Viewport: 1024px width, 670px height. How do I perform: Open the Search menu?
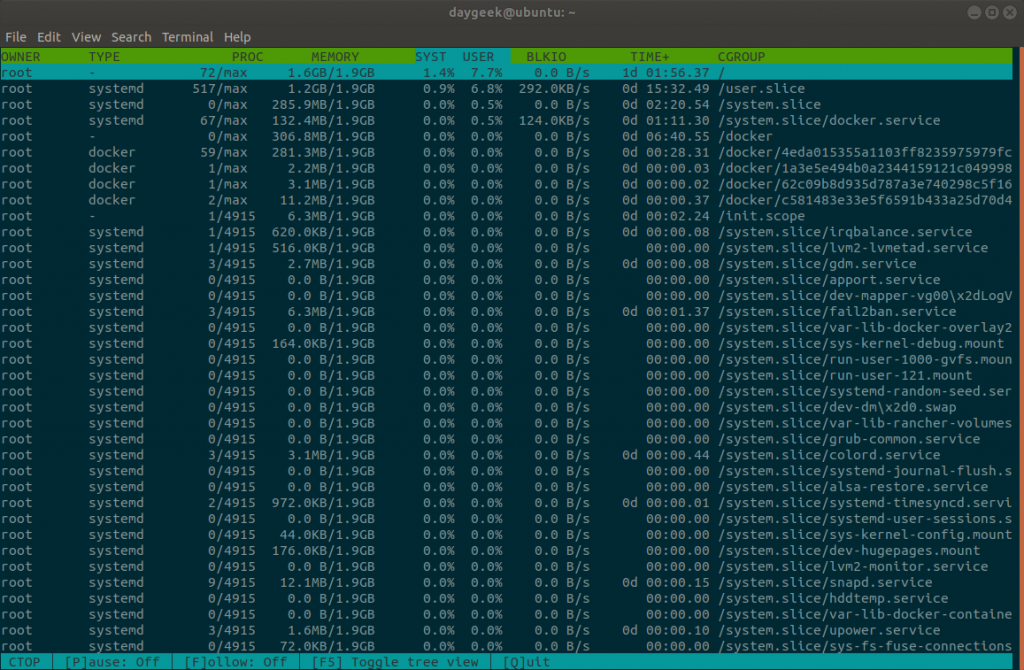click(x=131, y=37)
